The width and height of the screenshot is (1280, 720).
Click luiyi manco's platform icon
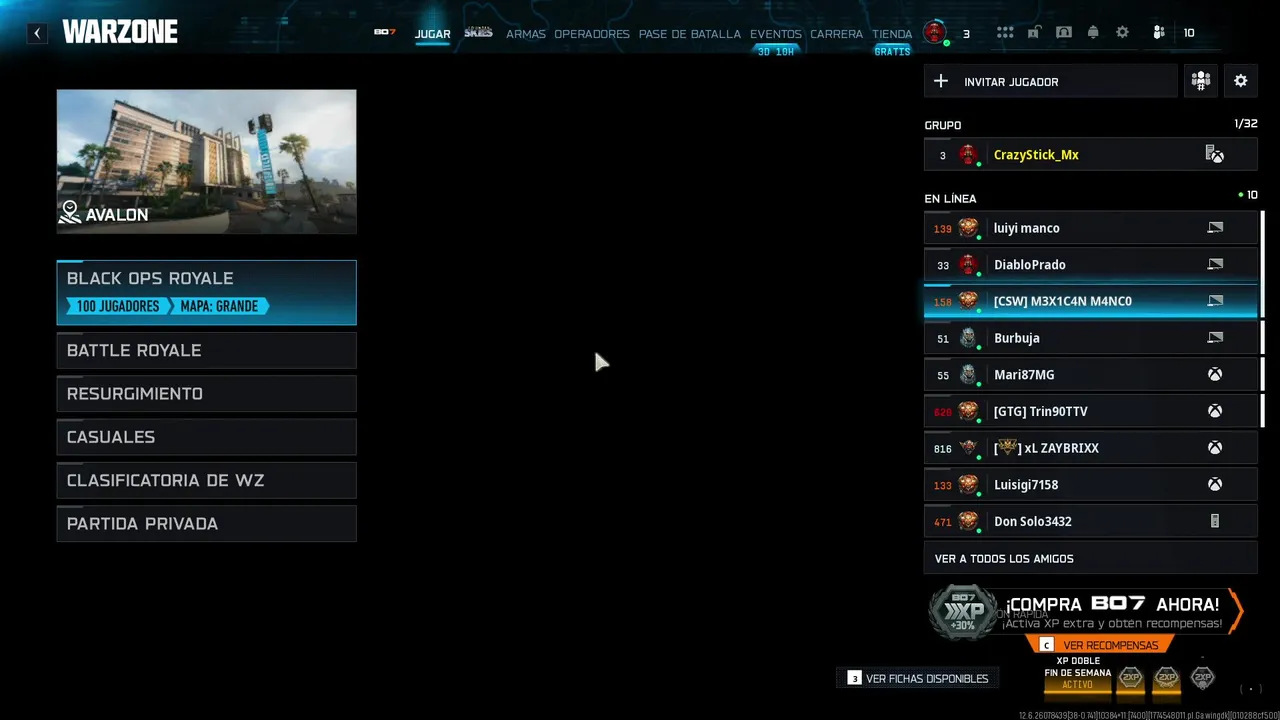[x=1215, y=228]
